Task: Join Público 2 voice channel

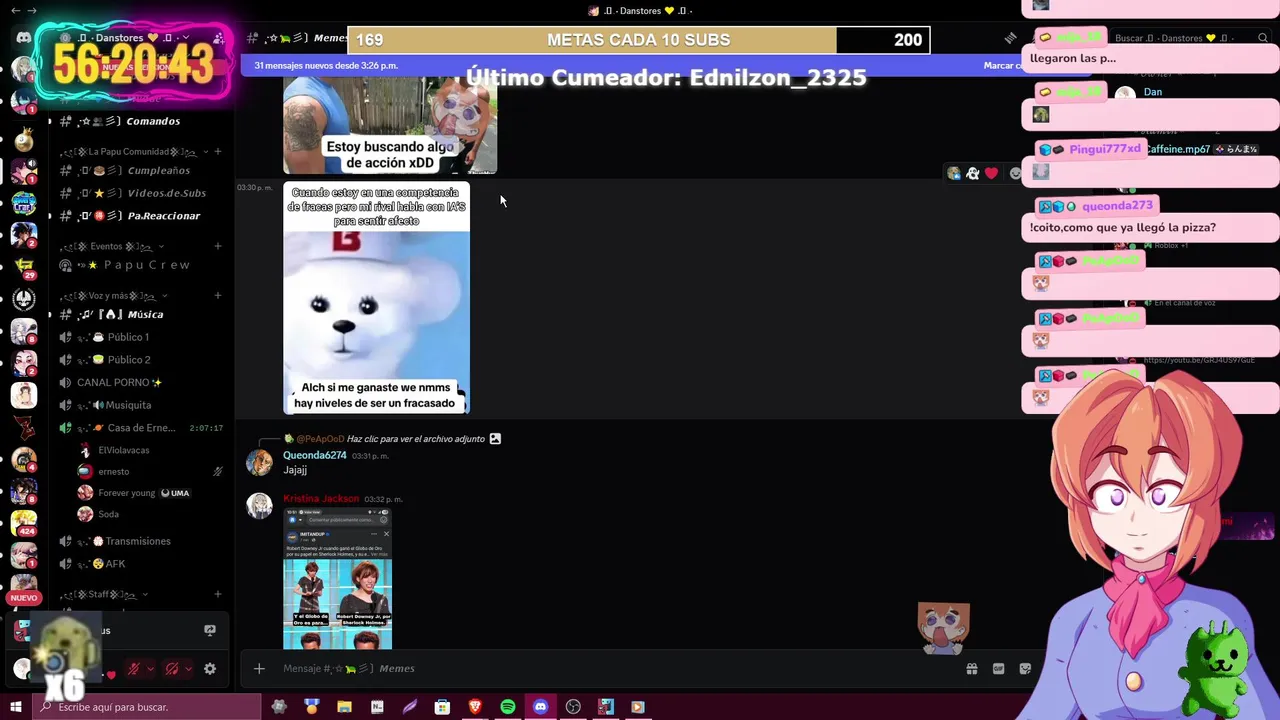Action: [140, 360]
